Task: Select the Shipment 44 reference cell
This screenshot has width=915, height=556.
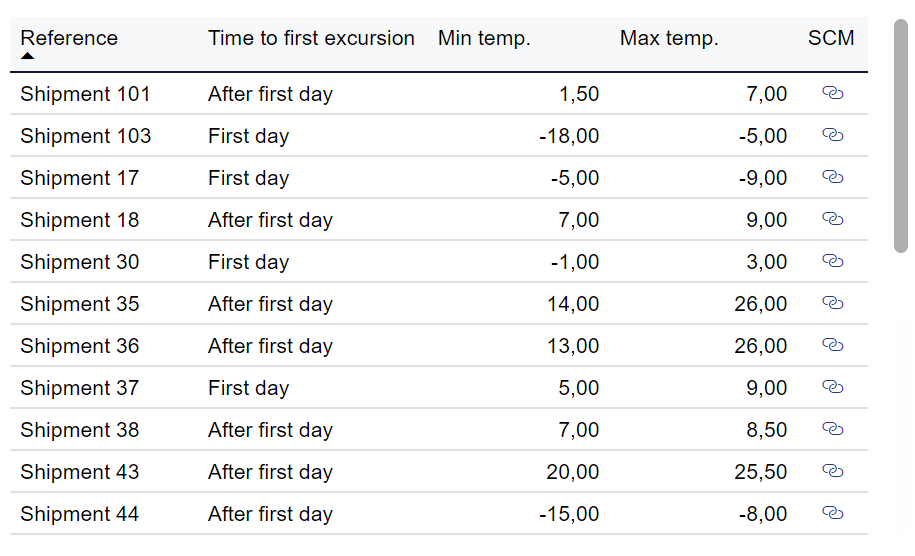Action: click(x=79, y=514)
